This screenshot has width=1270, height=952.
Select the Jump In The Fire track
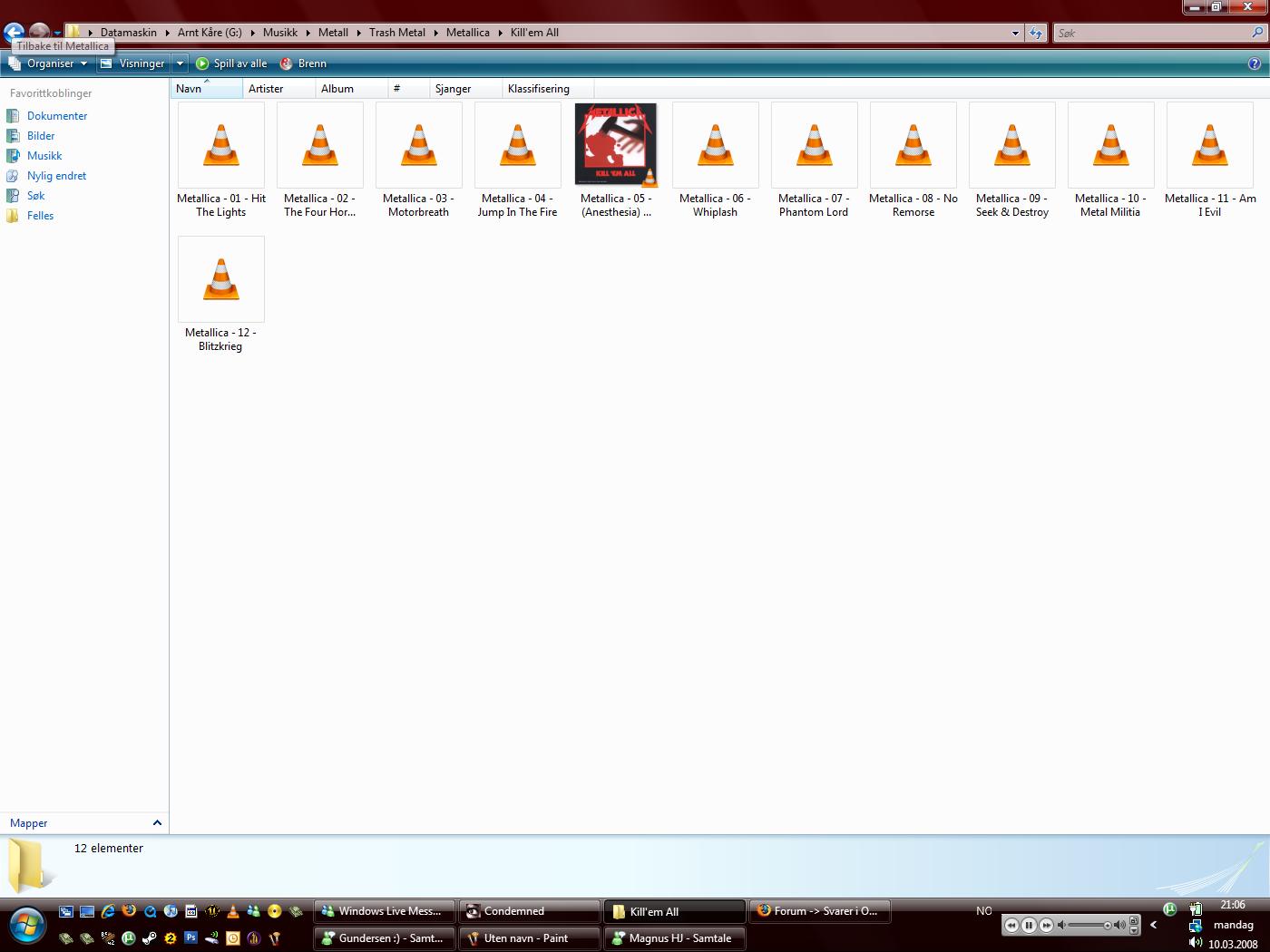[x=517, y=160]
